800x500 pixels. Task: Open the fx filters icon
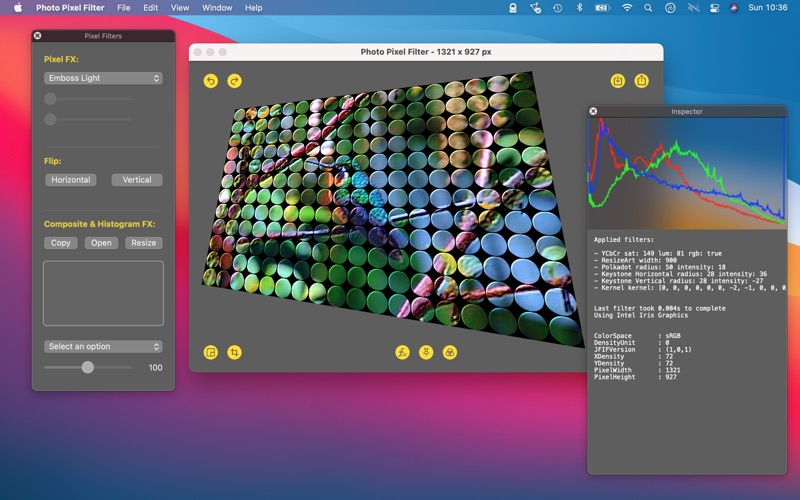point(403,352)
